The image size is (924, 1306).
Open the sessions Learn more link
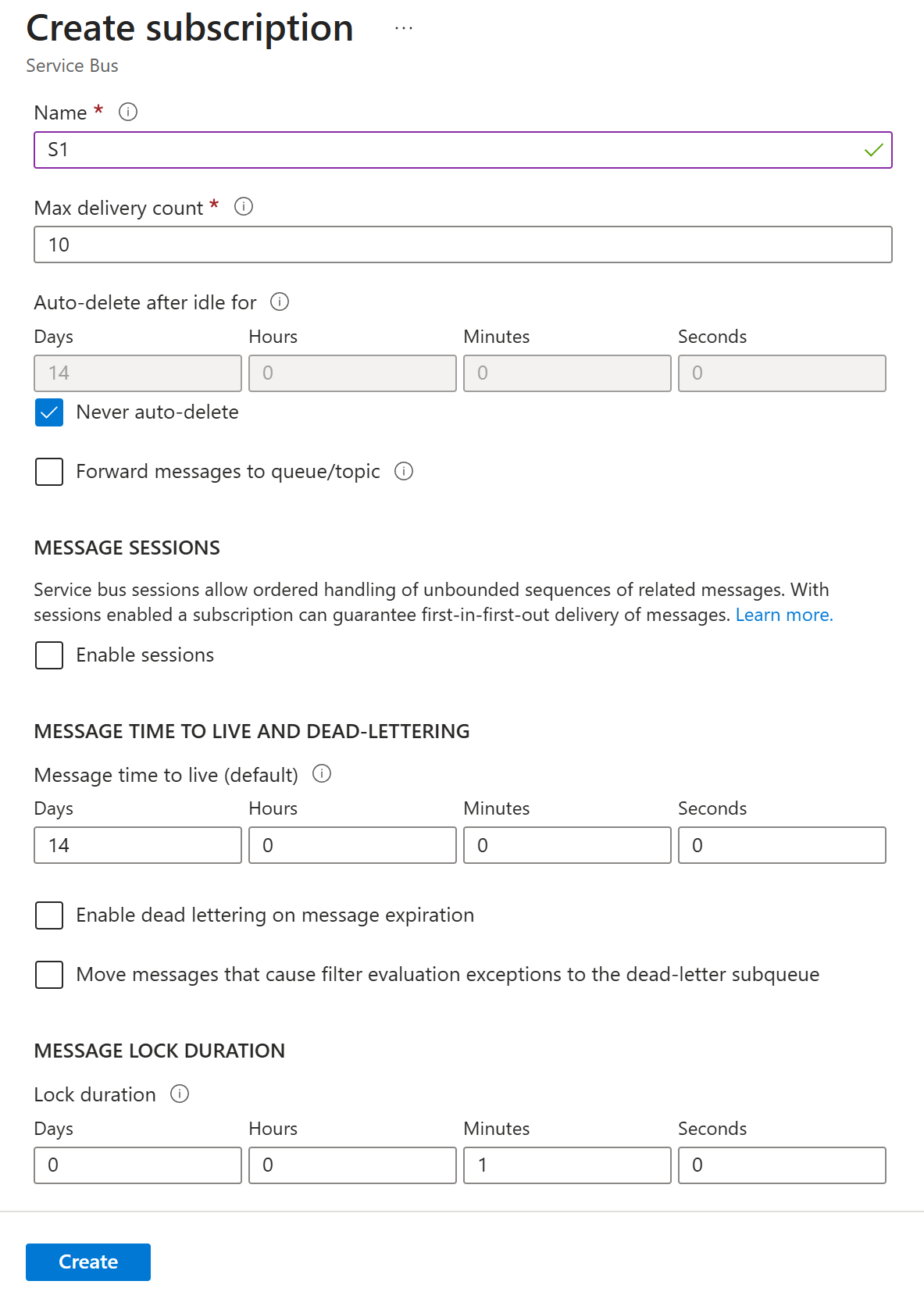(783, 615)
